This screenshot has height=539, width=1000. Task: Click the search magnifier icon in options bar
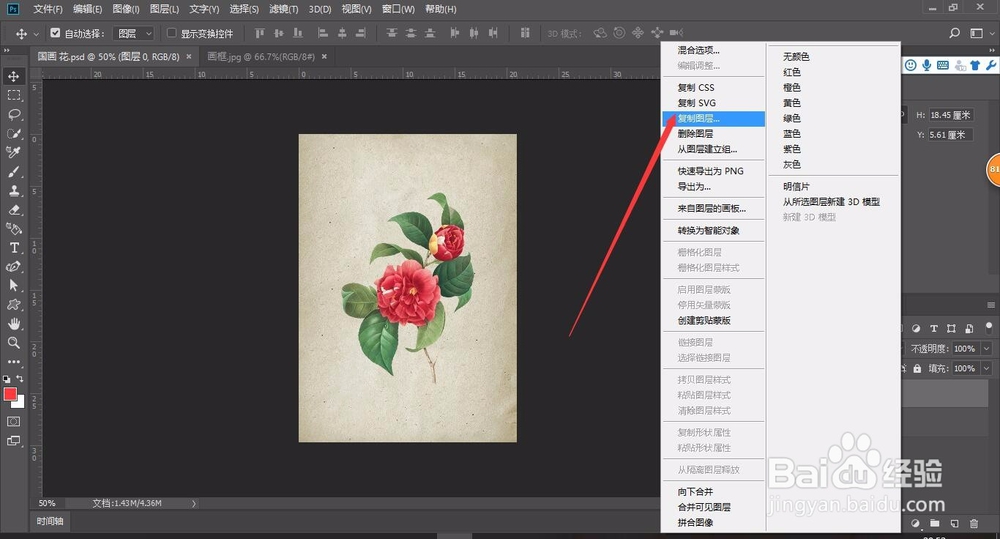click(x=955, y=33)
